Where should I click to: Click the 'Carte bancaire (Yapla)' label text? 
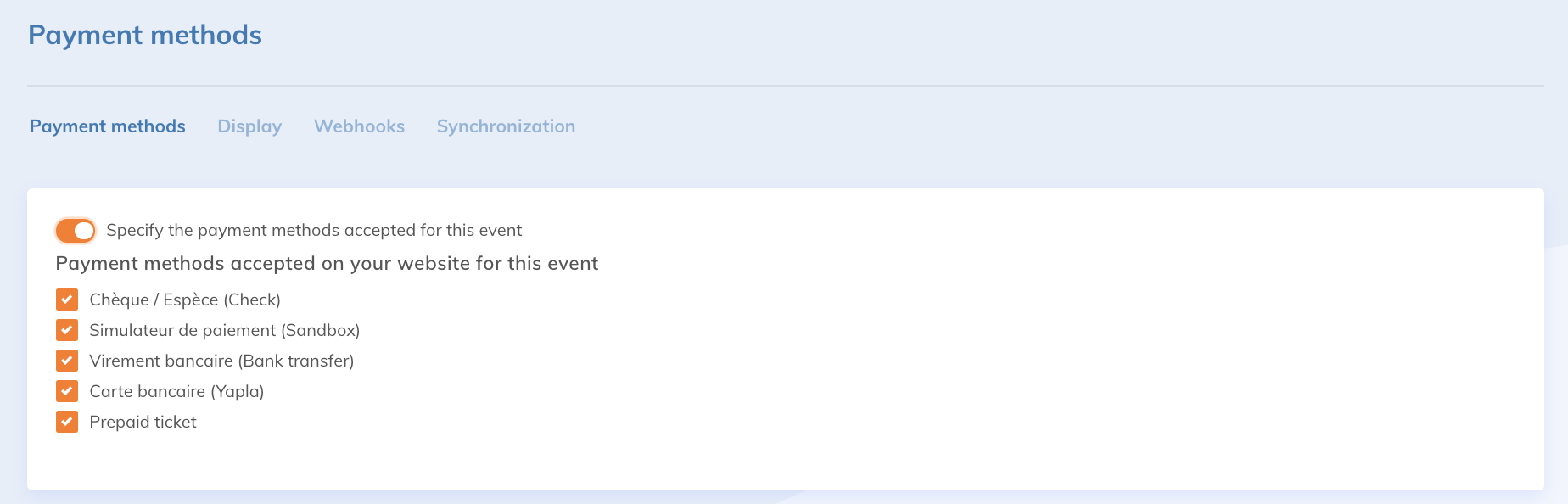point(176,391)
